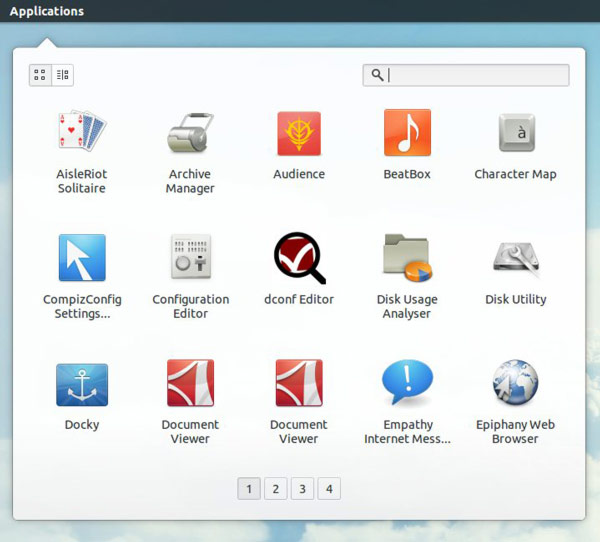Viewport: 600px width, 542px height.
Task: Go to applications page 3
Action: coord(302,489)
